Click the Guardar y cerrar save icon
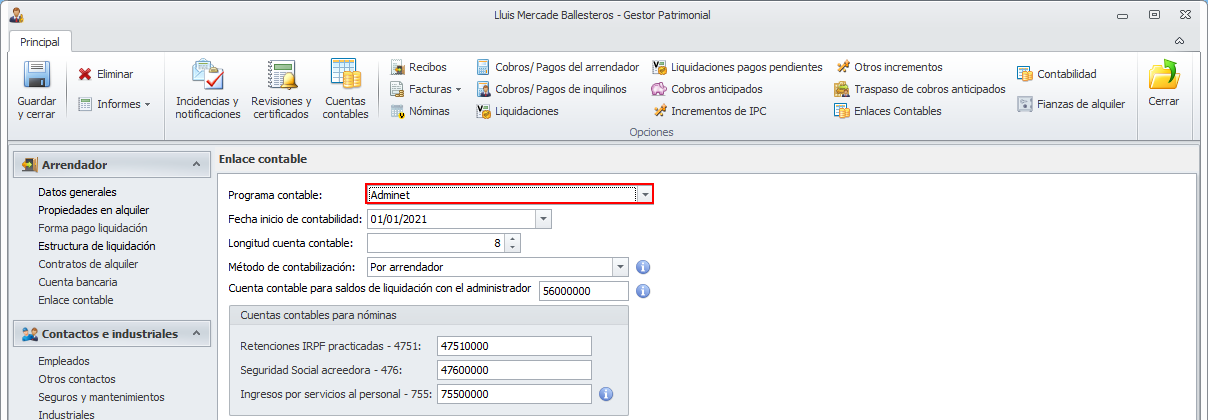 tap(37, 75)
